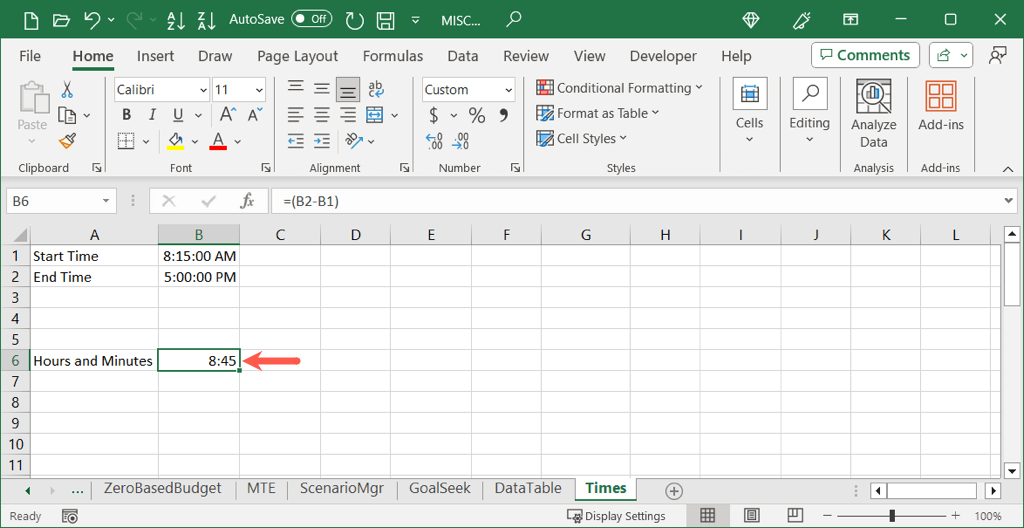Switch to the Draw tab

tap(216, 56)
